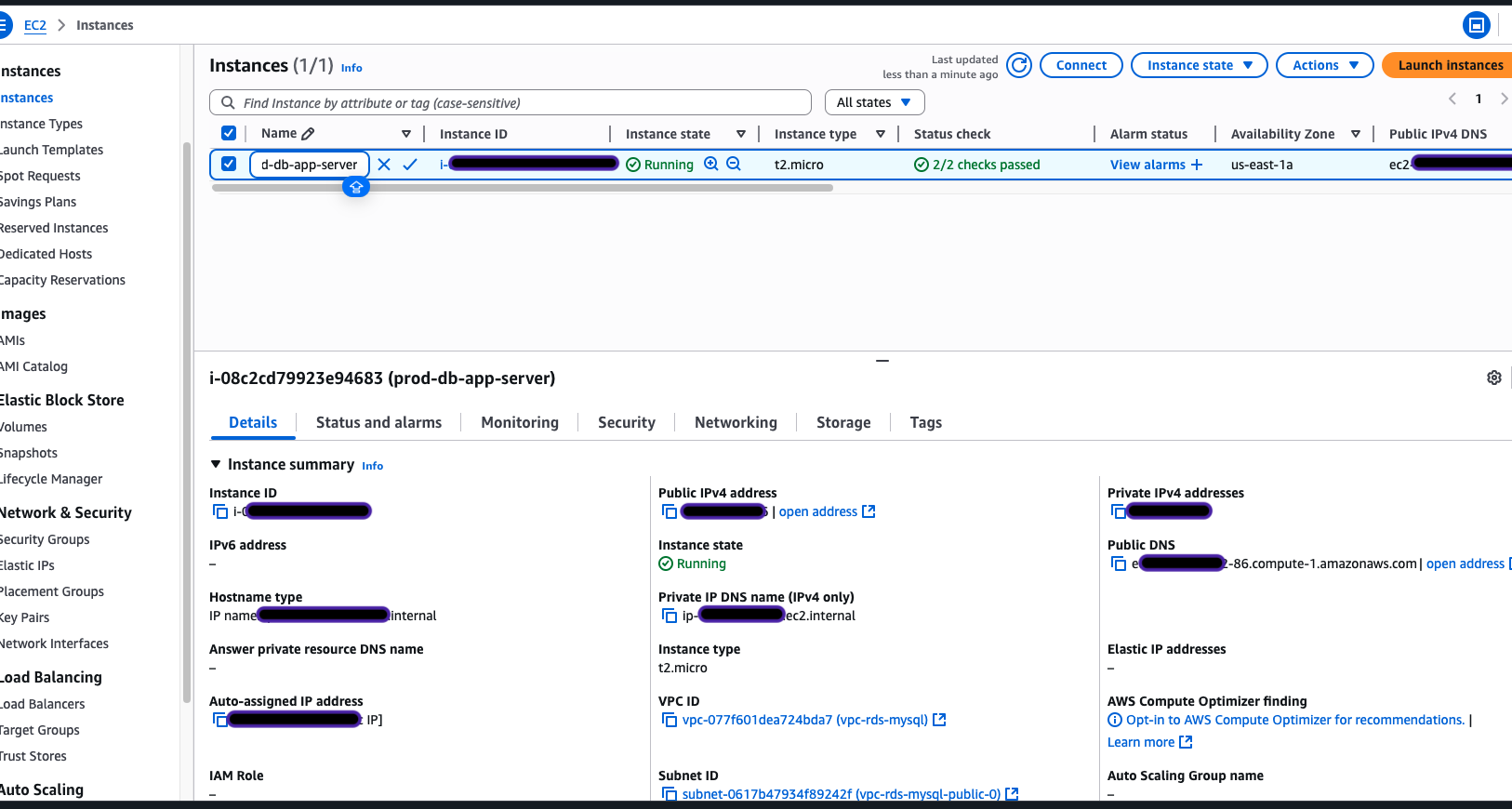Copy the Auto-assigned IP address
Image resolution: width=1512 pixels, height=809 pixels.
coord(220,720)
